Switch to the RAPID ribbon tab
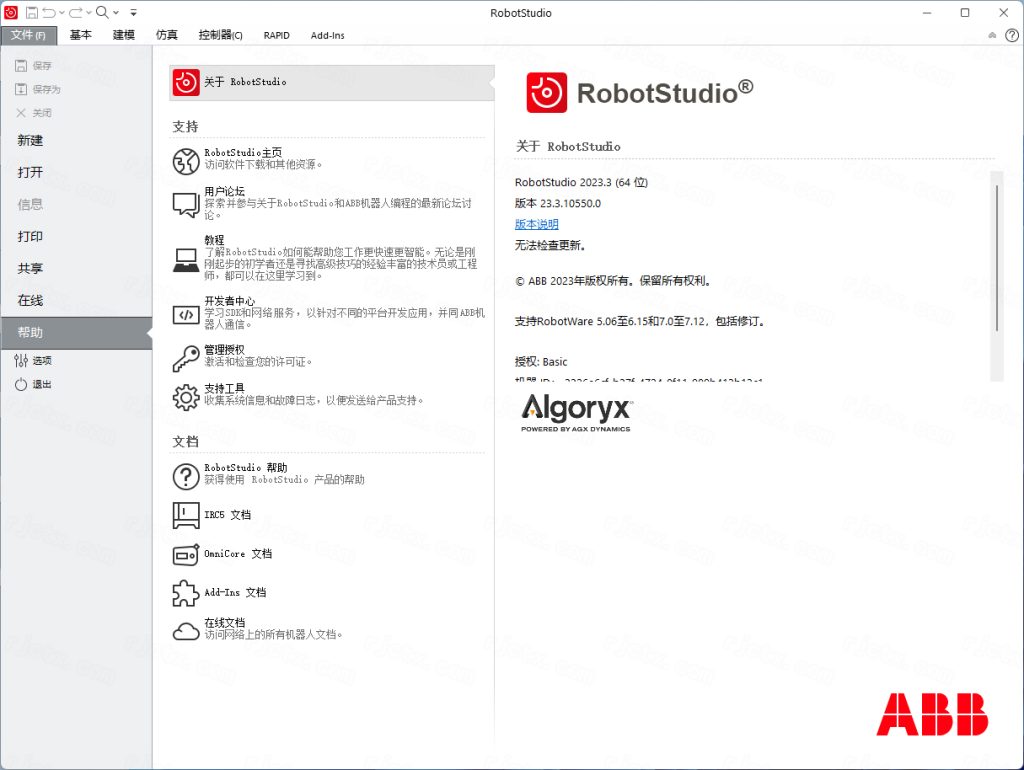 pyautogui.click(x=277, y=35)
